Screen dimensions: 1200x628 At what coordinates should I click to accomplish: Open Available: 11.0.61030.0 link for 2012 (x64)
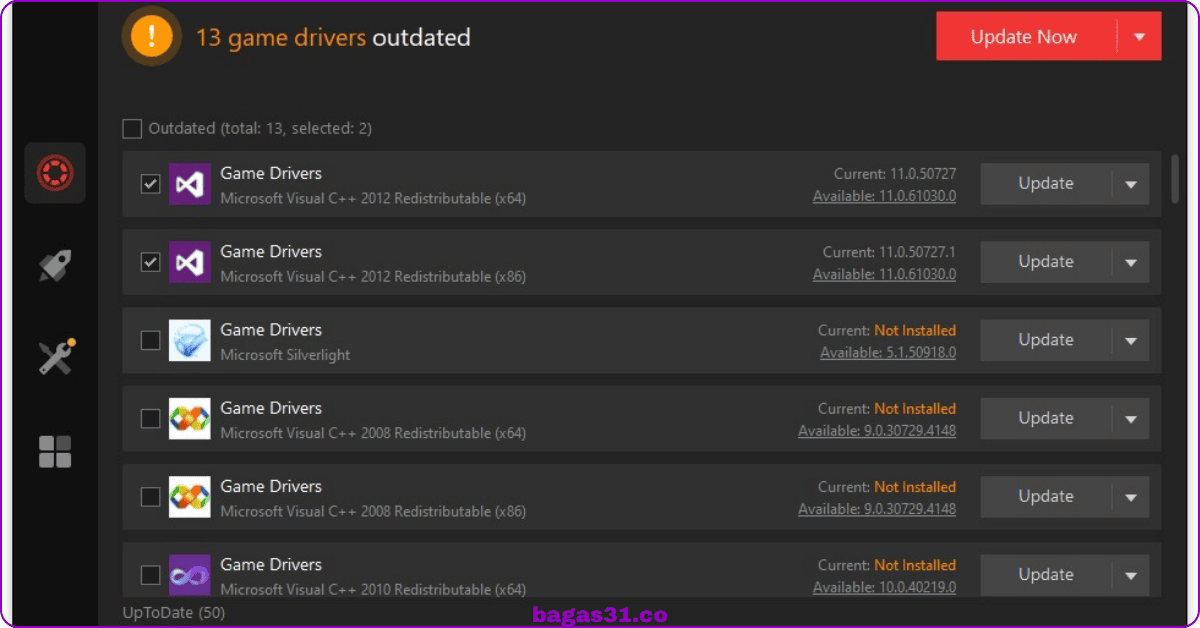(884, 196)
